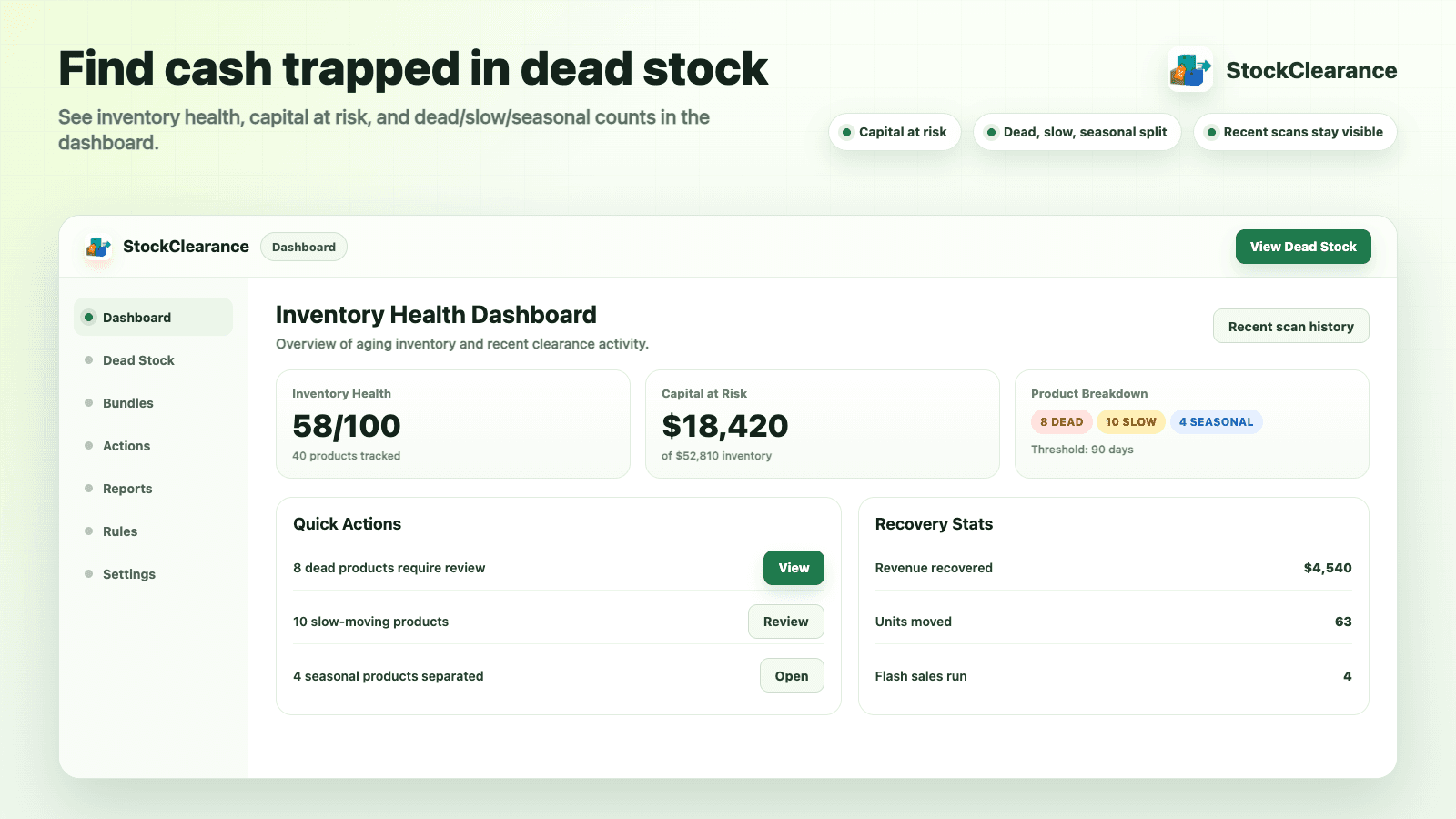The image size is (1456, 819).
Task: Click the Recent scans stay visible pill
Action: pyautogui.click(x=1295, y=132)
